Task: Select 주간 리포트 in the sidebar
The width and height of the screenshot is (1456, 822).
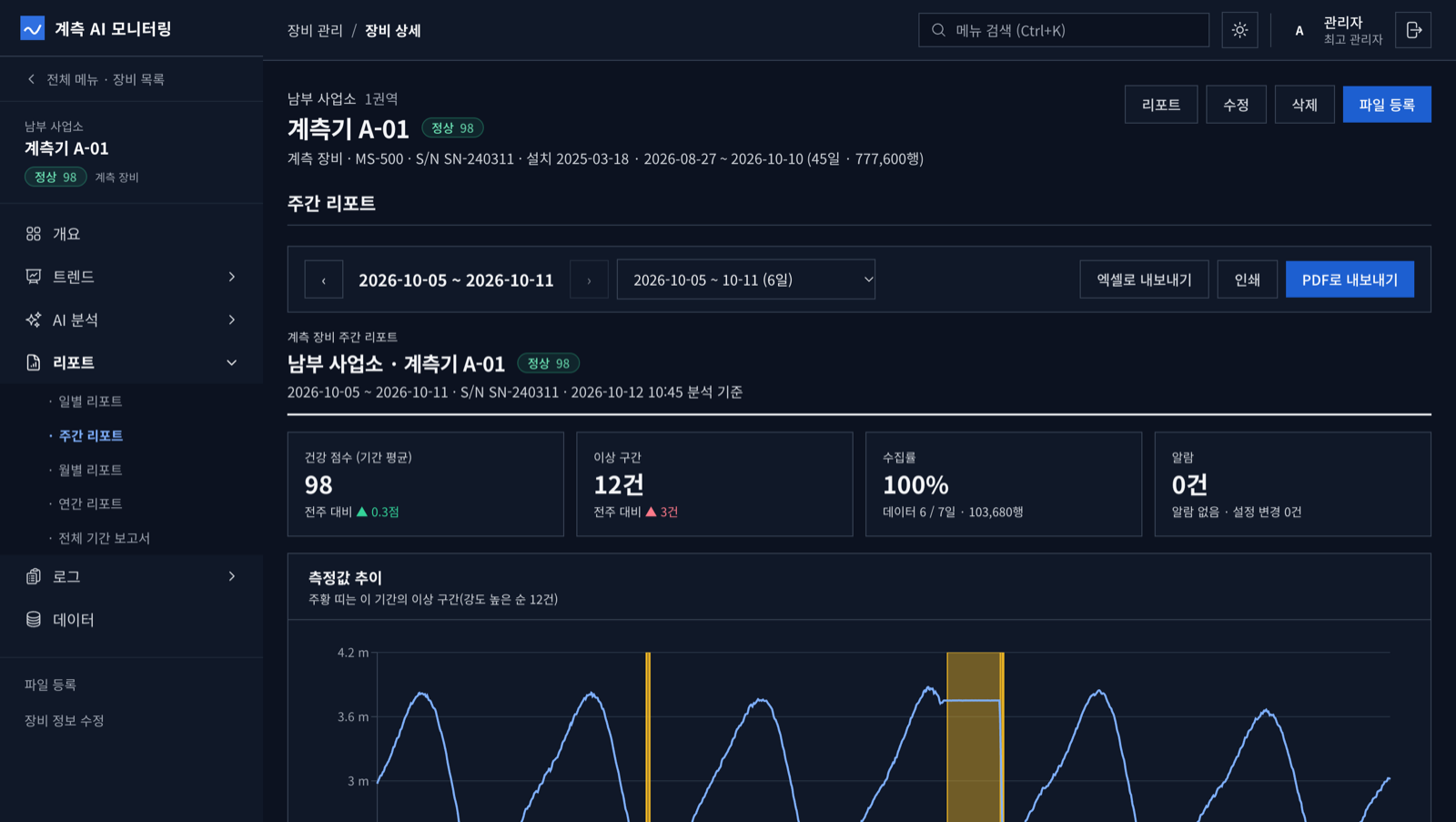Action: point(91,436)
